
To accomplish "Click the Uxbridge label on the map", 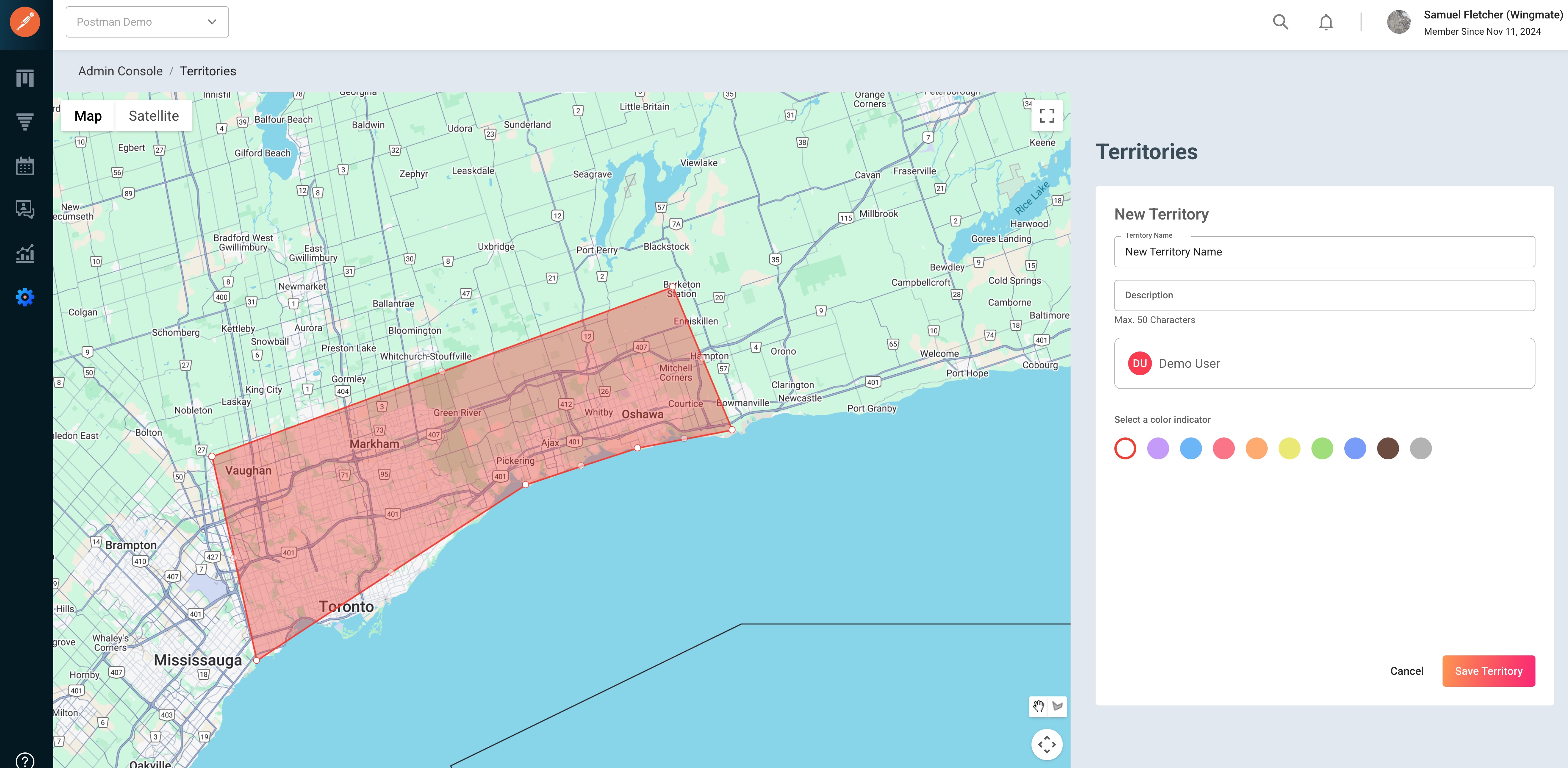I will [496, 246].
